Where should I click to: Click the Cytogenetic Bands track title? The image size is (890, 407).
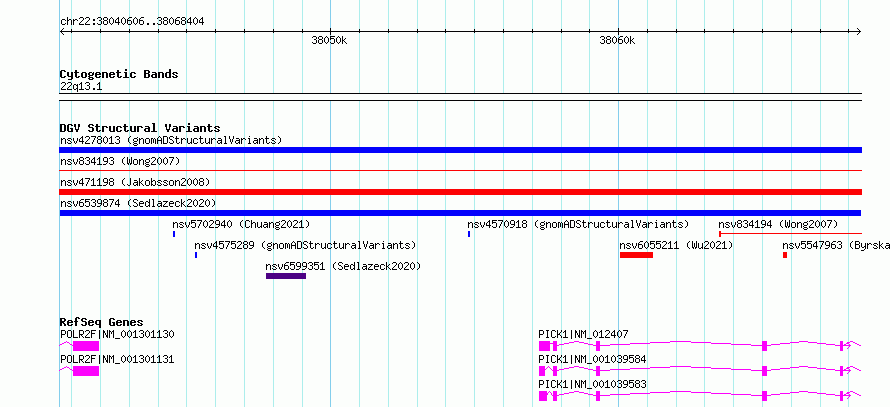click(119, 74)
